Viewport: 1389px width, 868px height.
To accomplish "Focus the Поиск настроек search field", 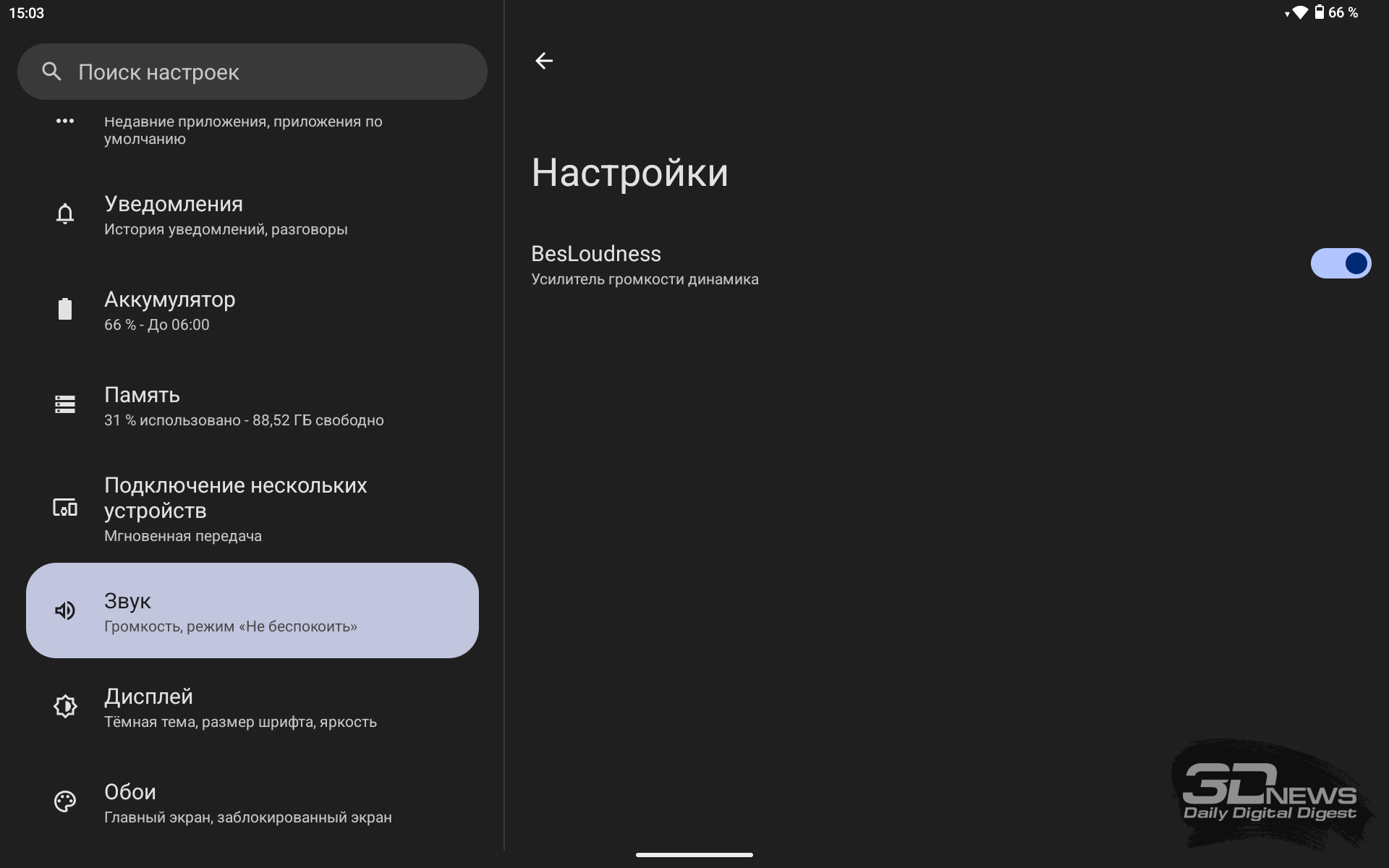I will pos(252,72).
